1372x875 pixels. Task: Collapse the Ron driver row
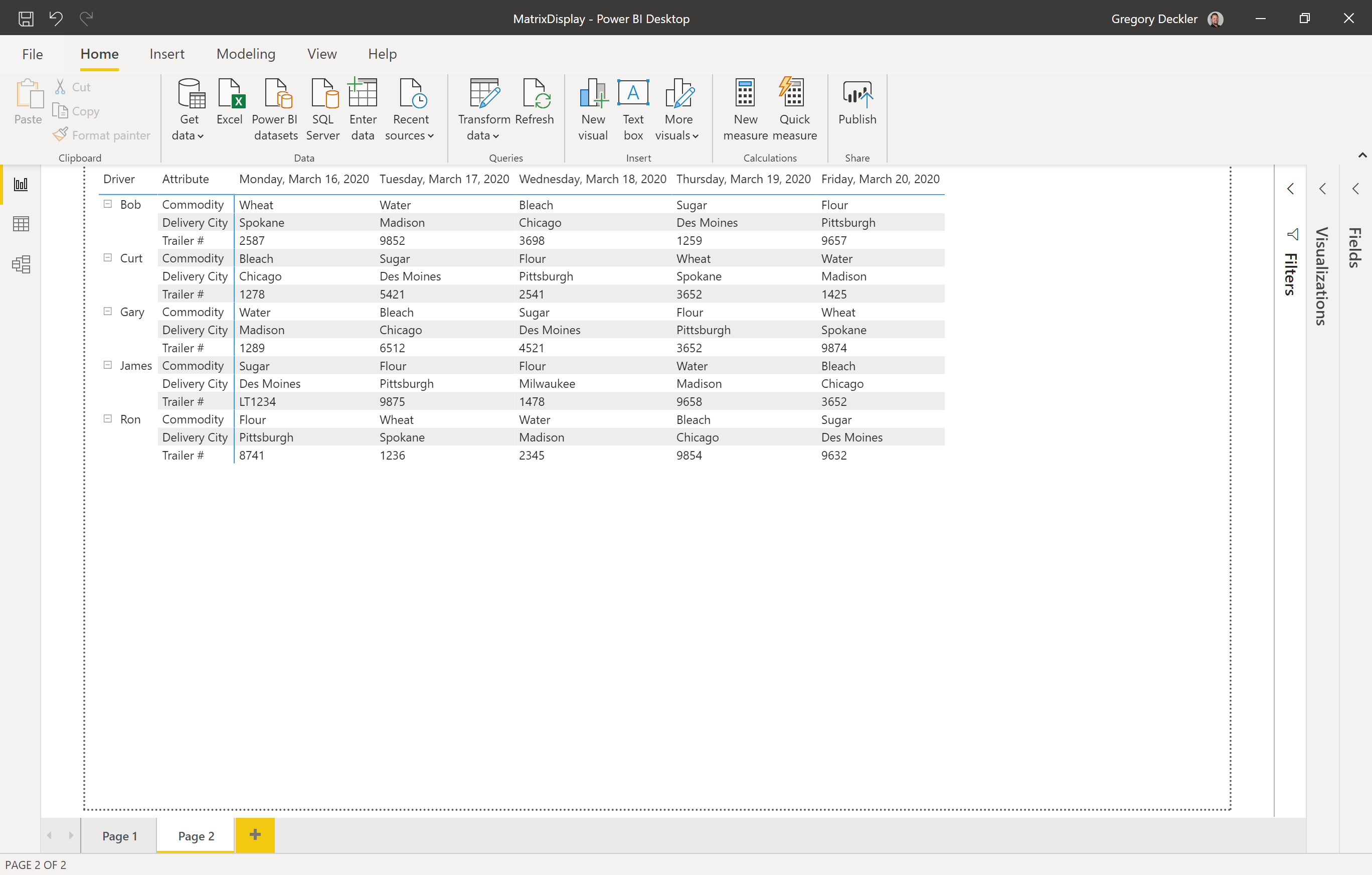coord(108,418)
